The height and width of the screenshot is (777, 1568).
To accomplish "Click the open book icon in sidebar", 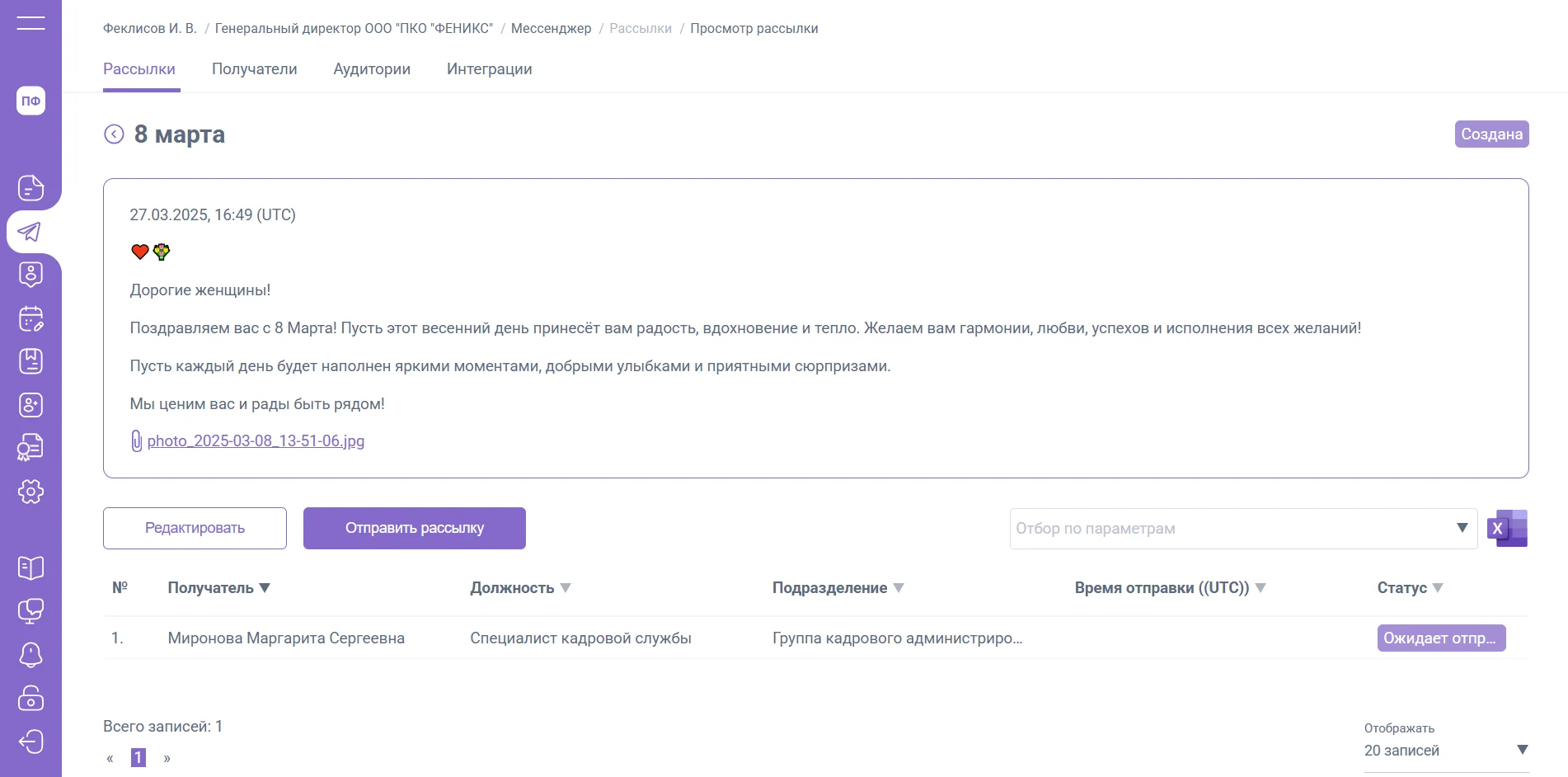I will click(31, 567).
